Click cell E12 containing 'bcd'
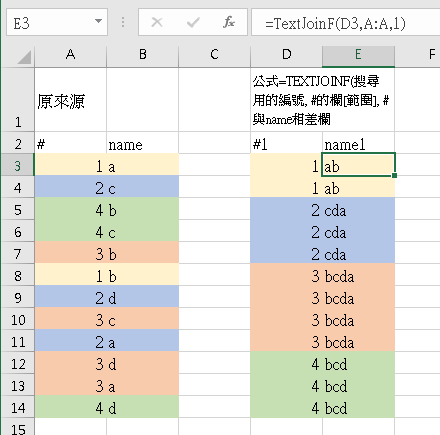440x435 pixels. click(x=358, y=363)
